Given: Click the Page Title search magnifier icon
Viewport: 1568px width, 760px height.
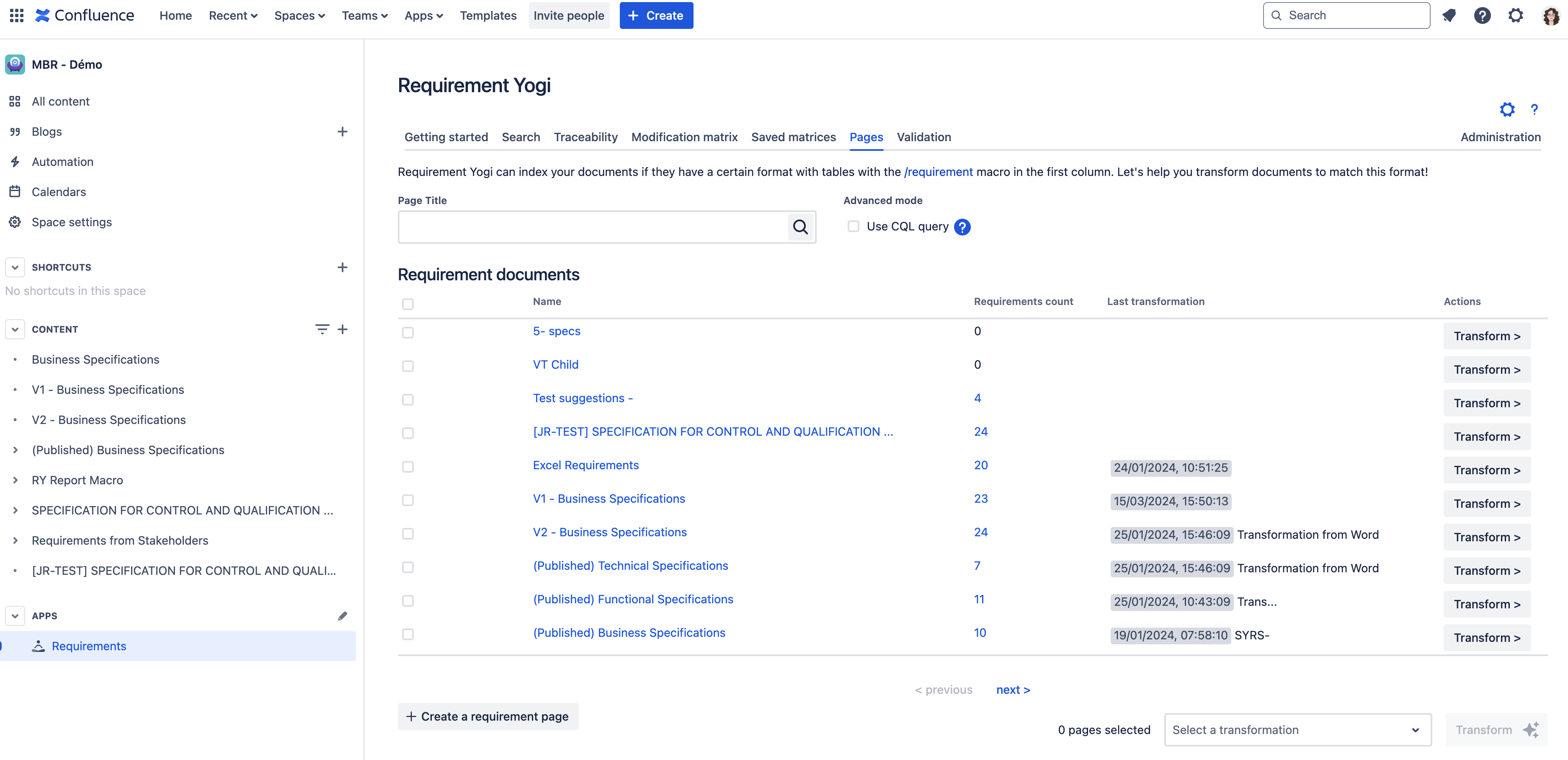Looking at the screenshot, I should (800, 227).
